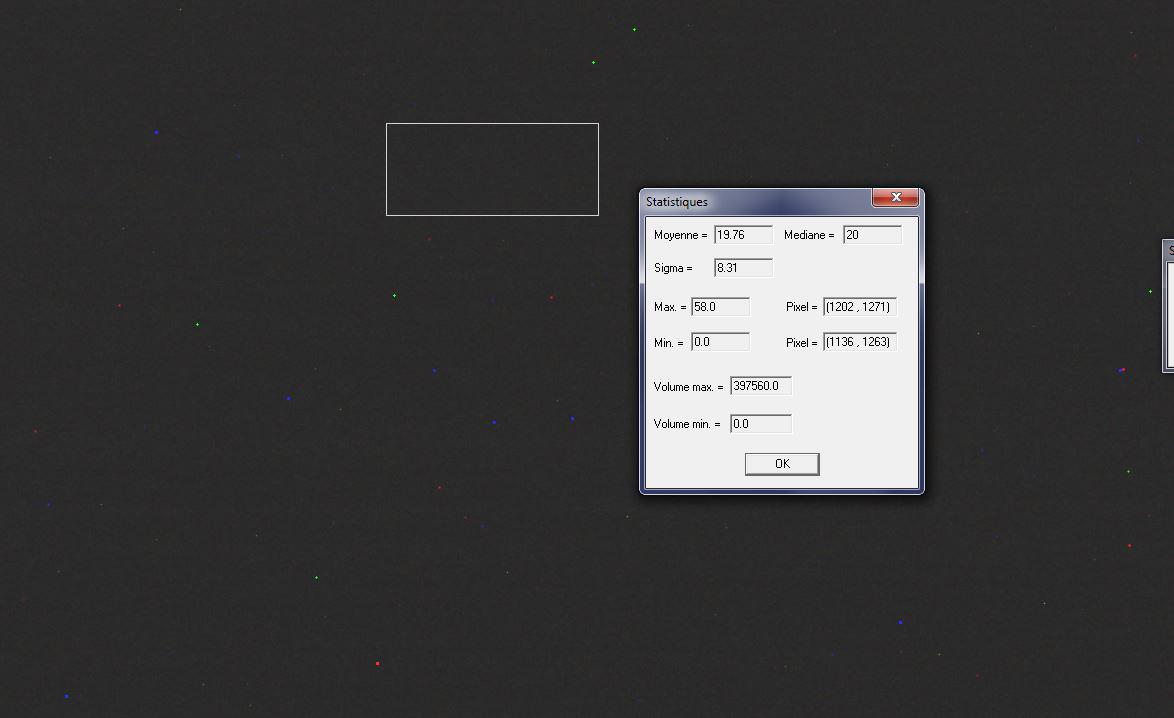Click the Volume min. field showing 0.0
Image resolution: width=1174 pixels, height=718 pixels.
pyautogui.click(x=760, y=423)
